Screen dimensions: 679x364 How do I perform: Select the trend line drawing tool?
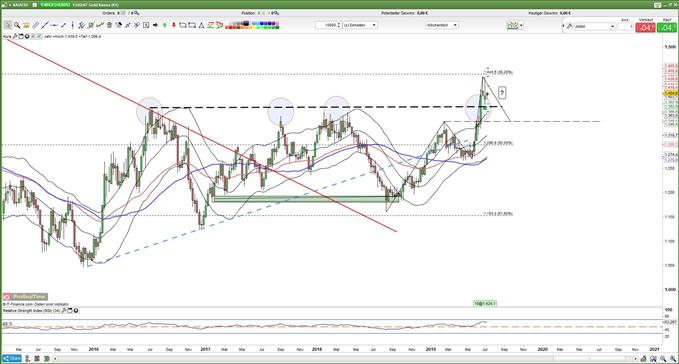coord(45,26)
